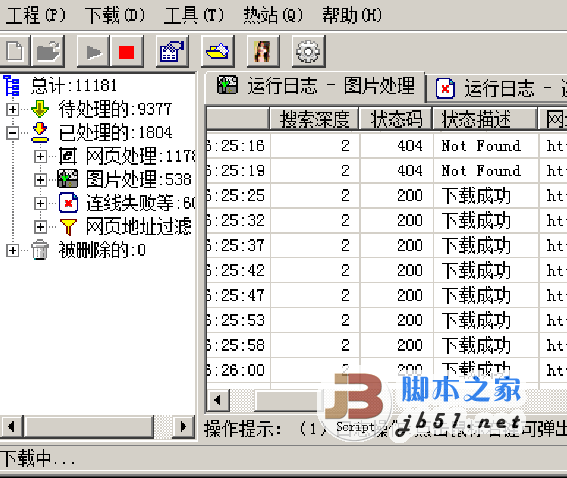Image resolution: width=567 pixels, height=478 pixels.
Task: Switch to the second 运行日志 tab
Action: click(x=497, y=89)
